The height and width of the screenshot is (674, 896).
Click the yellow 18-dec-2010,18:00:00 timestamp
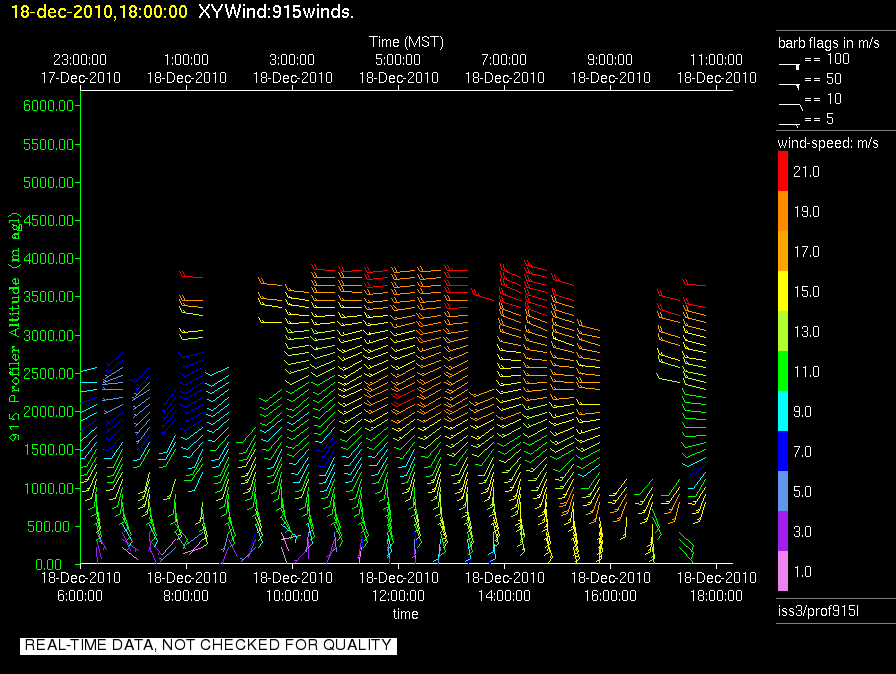click(99, 11)
